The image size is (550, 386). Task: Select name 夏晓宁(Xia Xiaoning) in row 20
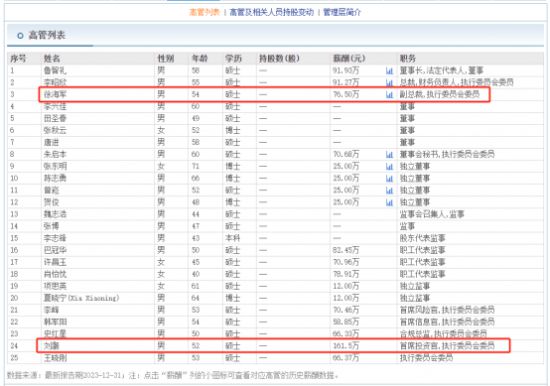coord(81,298)
